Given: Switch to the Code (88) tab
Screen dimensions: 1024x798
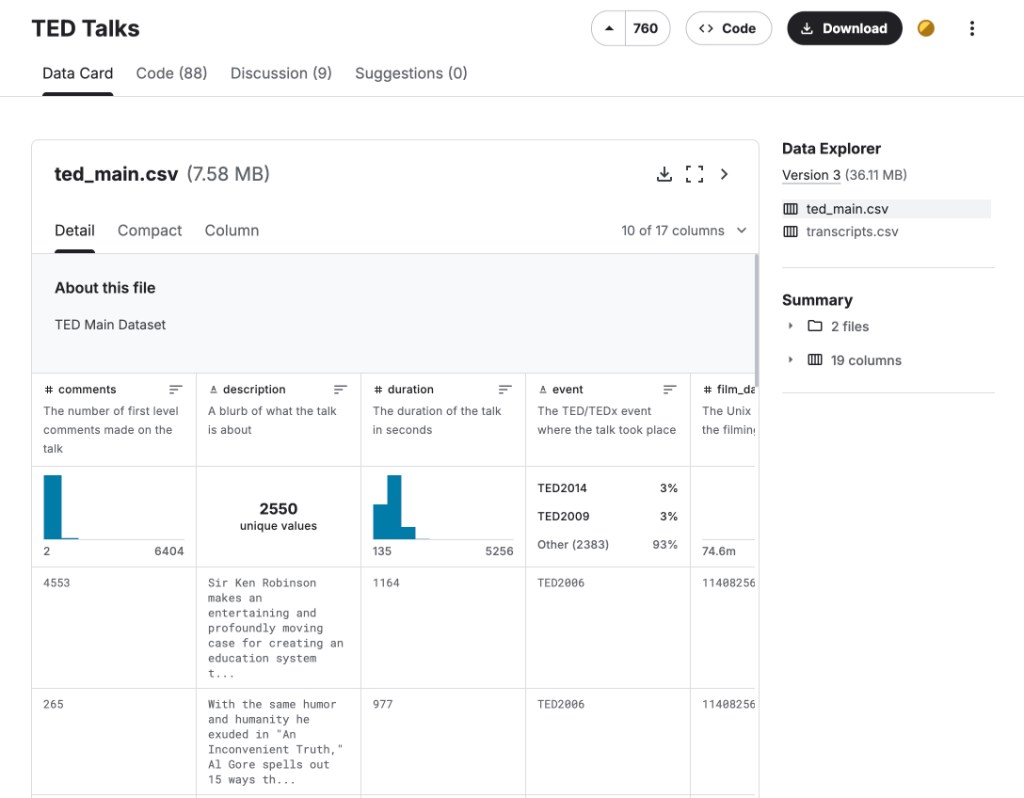Looking at the screenshot, I should tap(171, 73).
